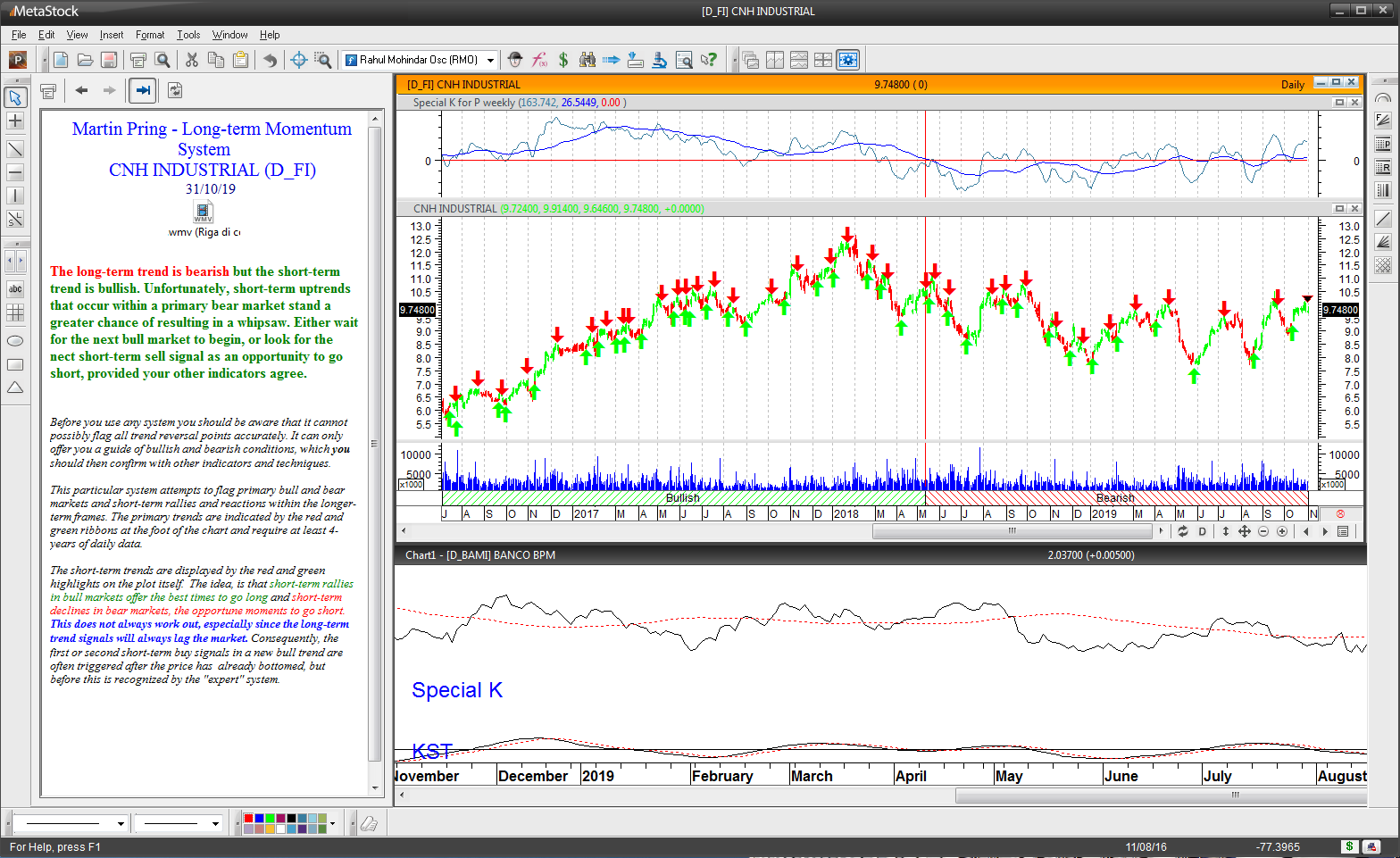Open the System Tester dollar icon
This screenshot has height=858, width=1400.
point(563,60)
